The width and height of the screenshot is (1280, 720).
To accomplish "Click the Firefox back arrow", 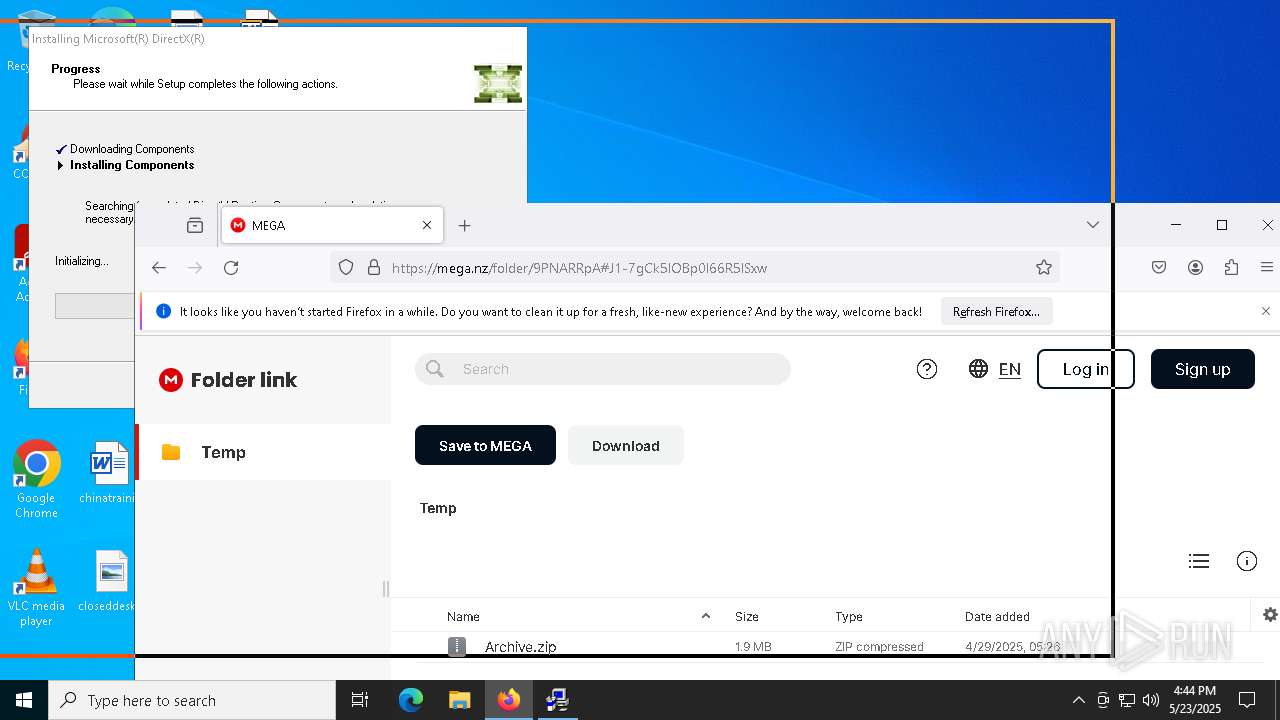I will (159, 268).
